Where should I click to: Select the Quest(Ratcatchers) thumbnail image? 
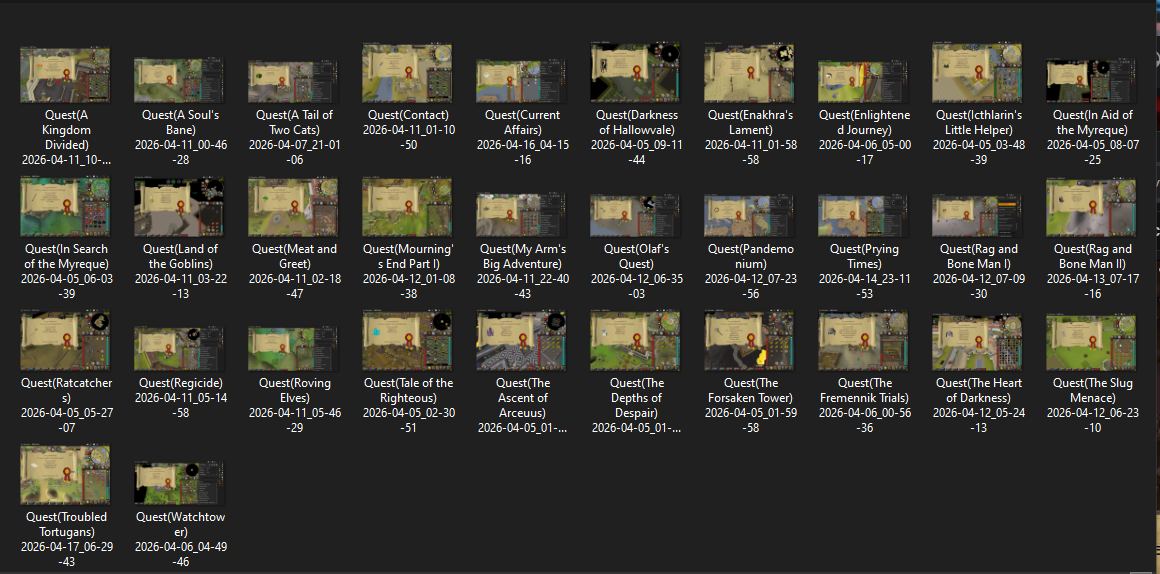tap(65, 341)
